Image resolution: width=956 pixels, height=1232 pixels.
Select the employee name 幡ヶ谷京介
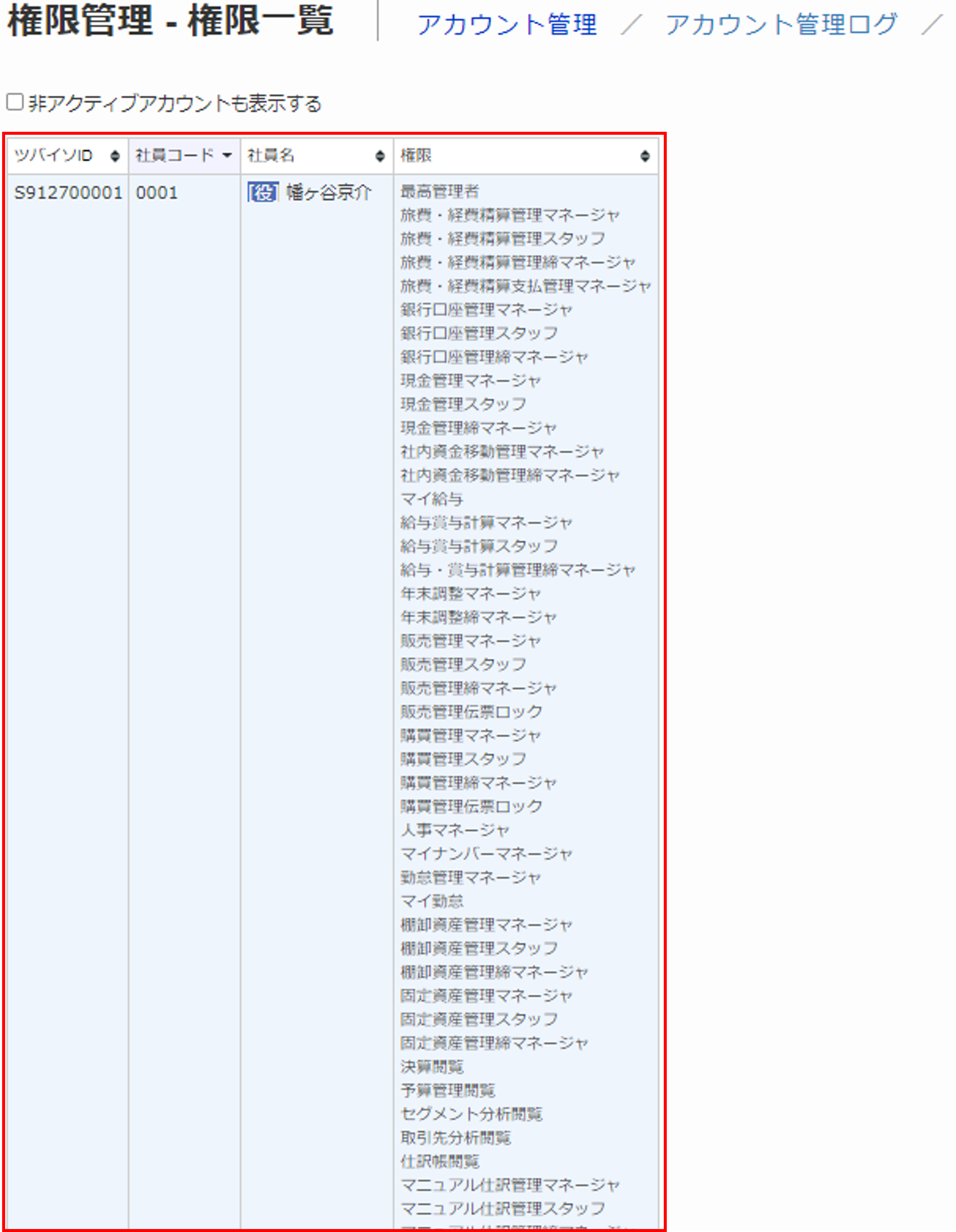(329, 192)
